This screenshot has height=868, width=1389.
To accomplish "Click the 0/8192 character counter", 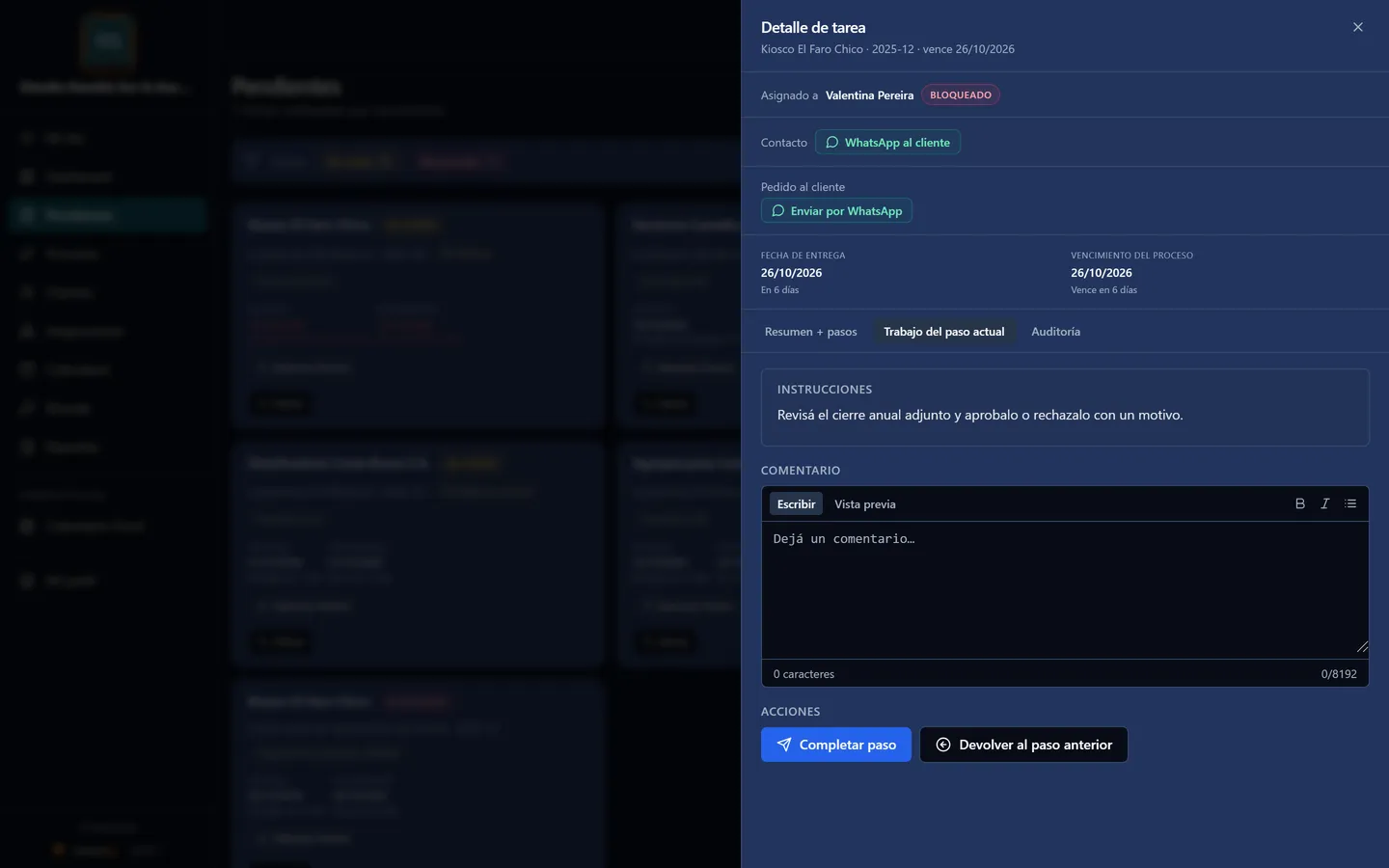I will pos(1338,674).
